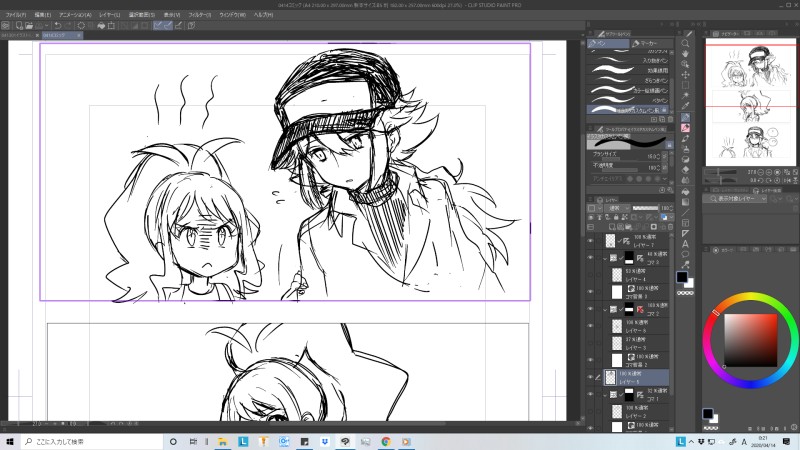Image resolution: width=800 pixels, height=450 pixels.
Task: Open the 編集(E) menu
Action: pos(42,15)
